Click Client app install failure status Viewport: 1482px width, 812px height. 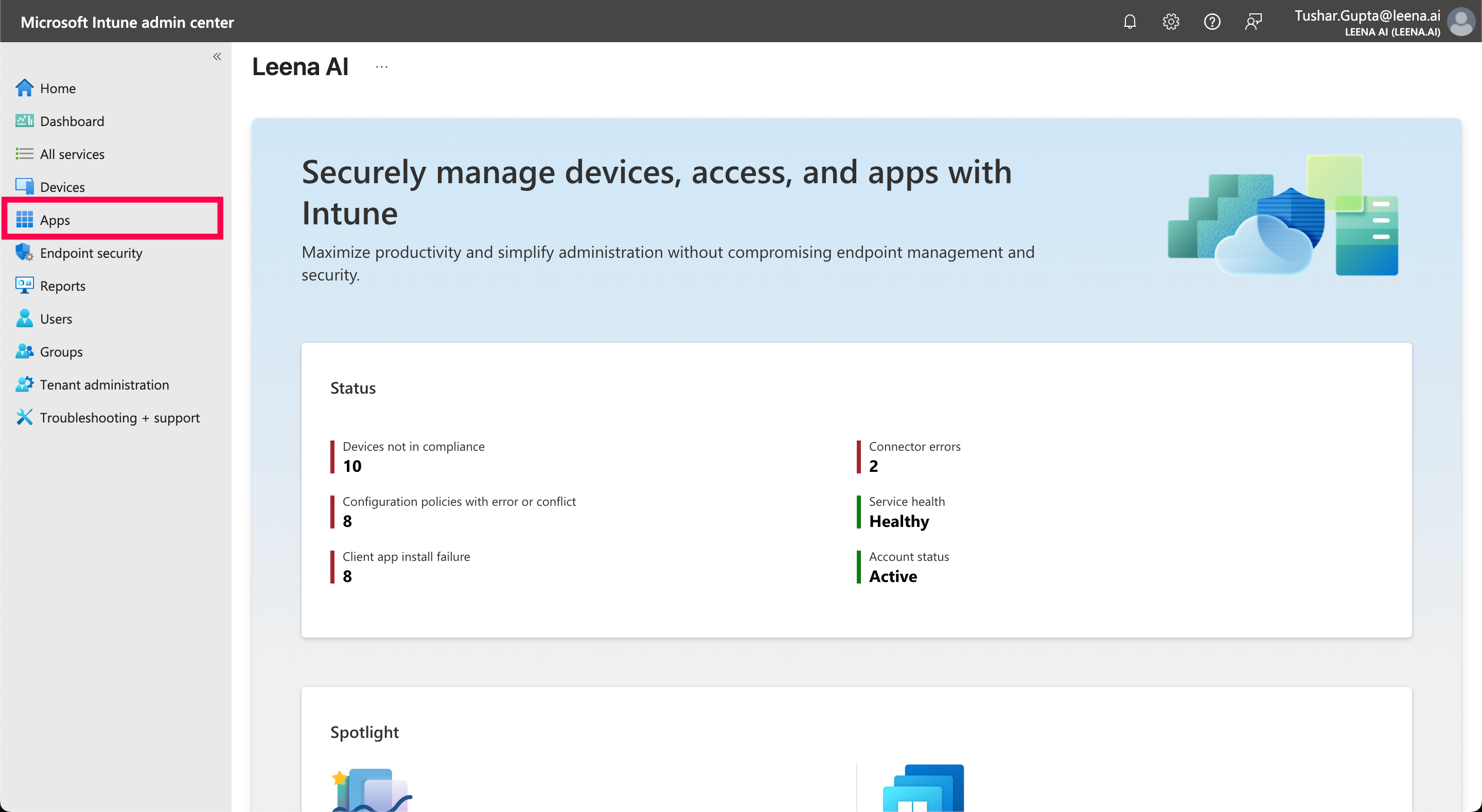tap(405, 567)
